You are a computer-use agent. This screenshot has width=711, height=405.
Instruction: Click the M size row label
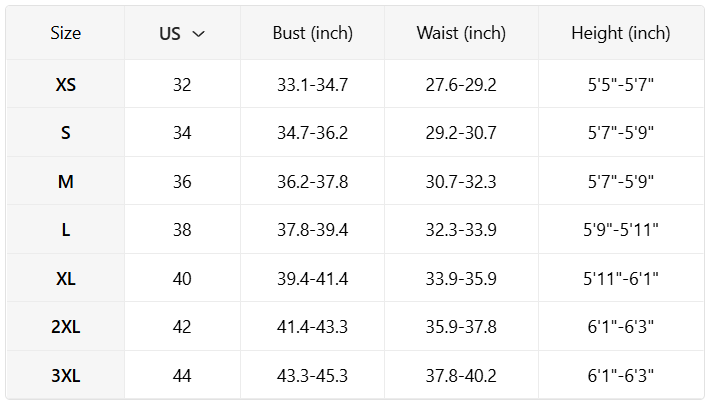[x=66, y=182]
